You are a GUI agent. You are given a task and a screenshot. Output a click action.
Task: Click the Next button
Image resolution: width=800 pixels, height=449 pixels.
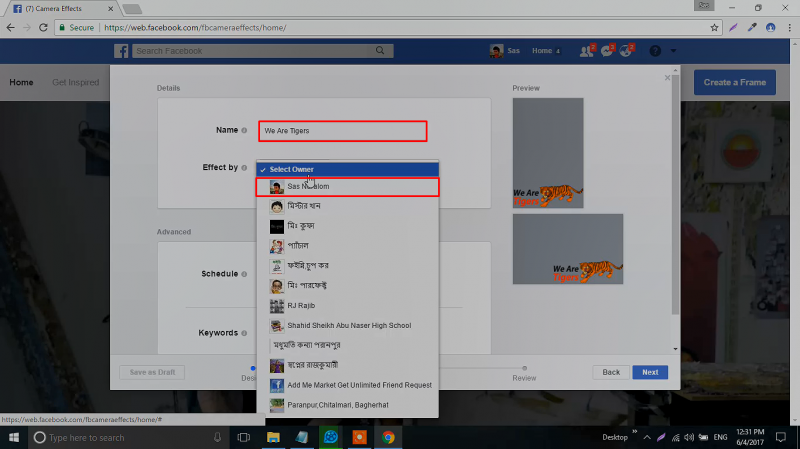[650, 372]
